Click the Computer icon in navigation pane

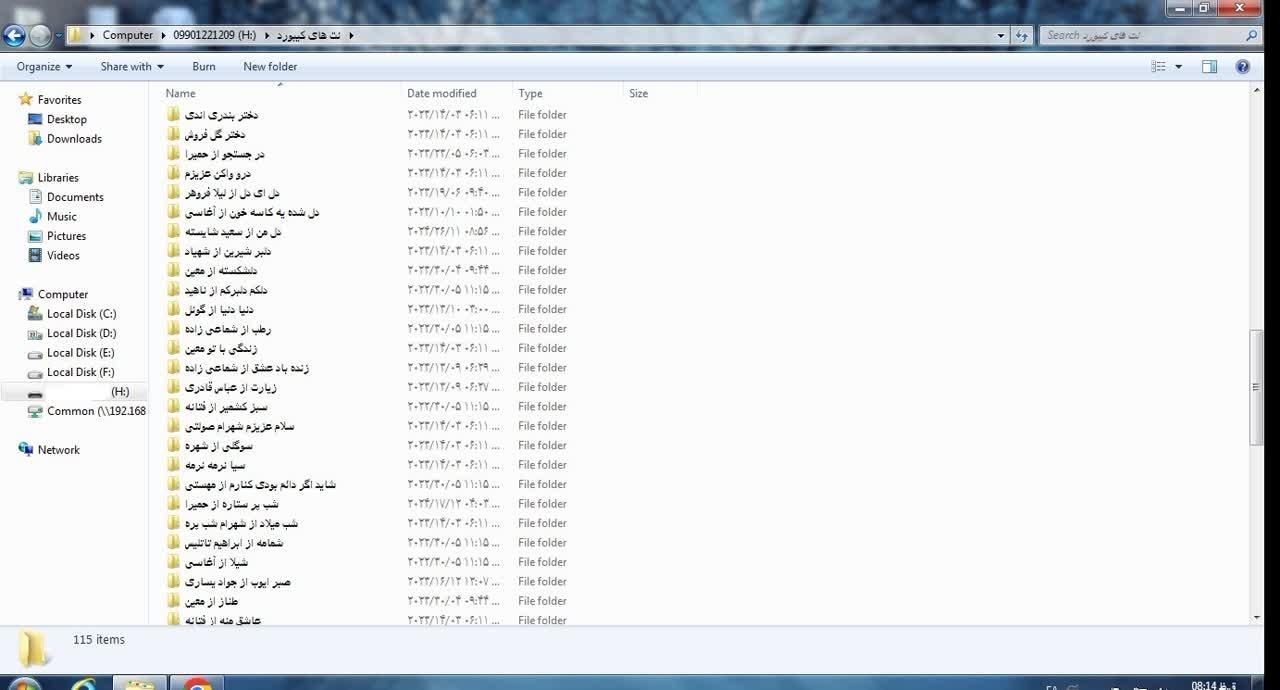(26, 294)
